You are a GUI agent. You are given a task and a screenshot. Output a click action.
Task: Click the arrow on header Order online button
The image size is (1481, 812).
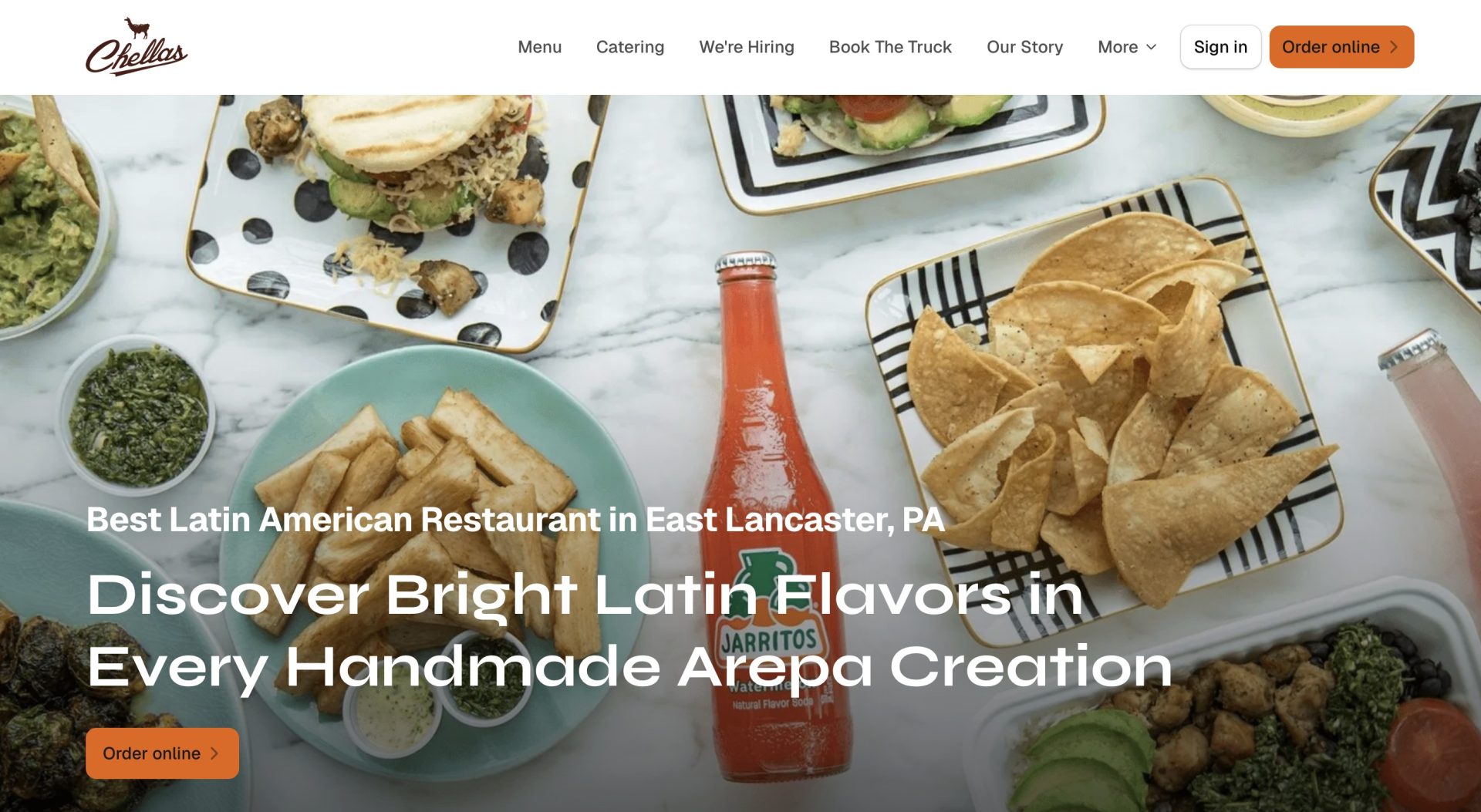pyautogui.click(x=1394, y=47)
